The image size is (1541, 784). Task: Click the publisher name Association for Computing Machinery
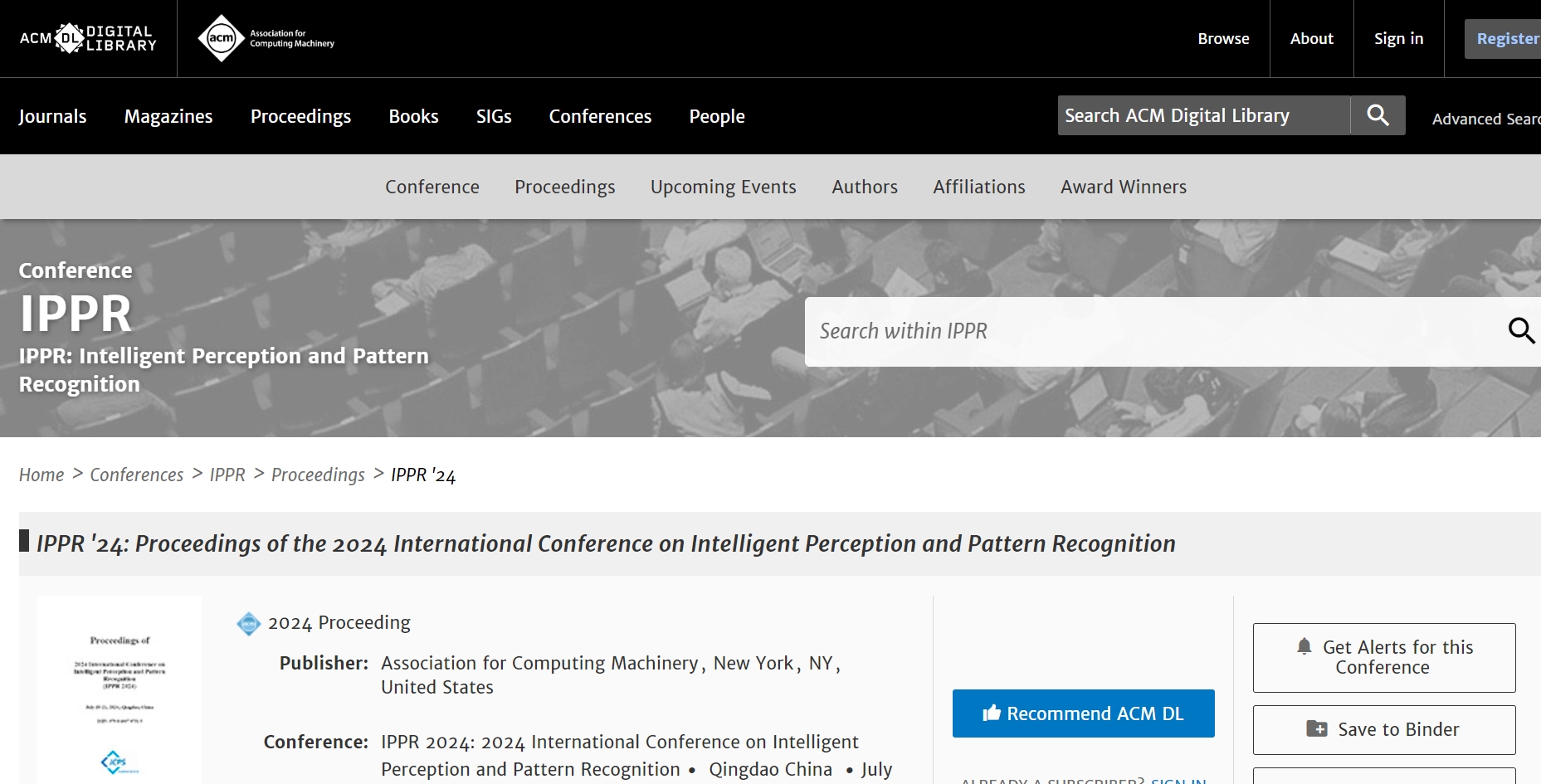(539, 663)
